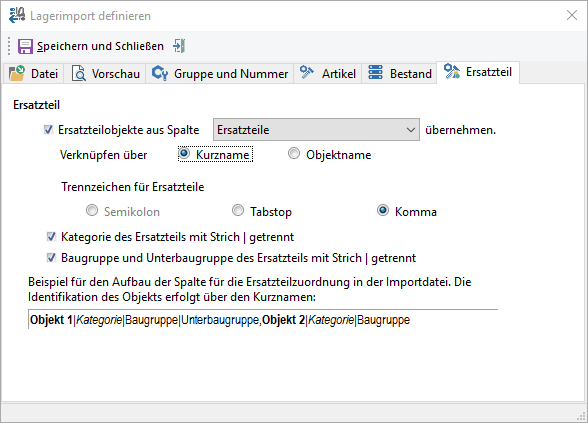Click Speichern und Schließen button
The height and width of the screenshot is (423, 588).
91,46
